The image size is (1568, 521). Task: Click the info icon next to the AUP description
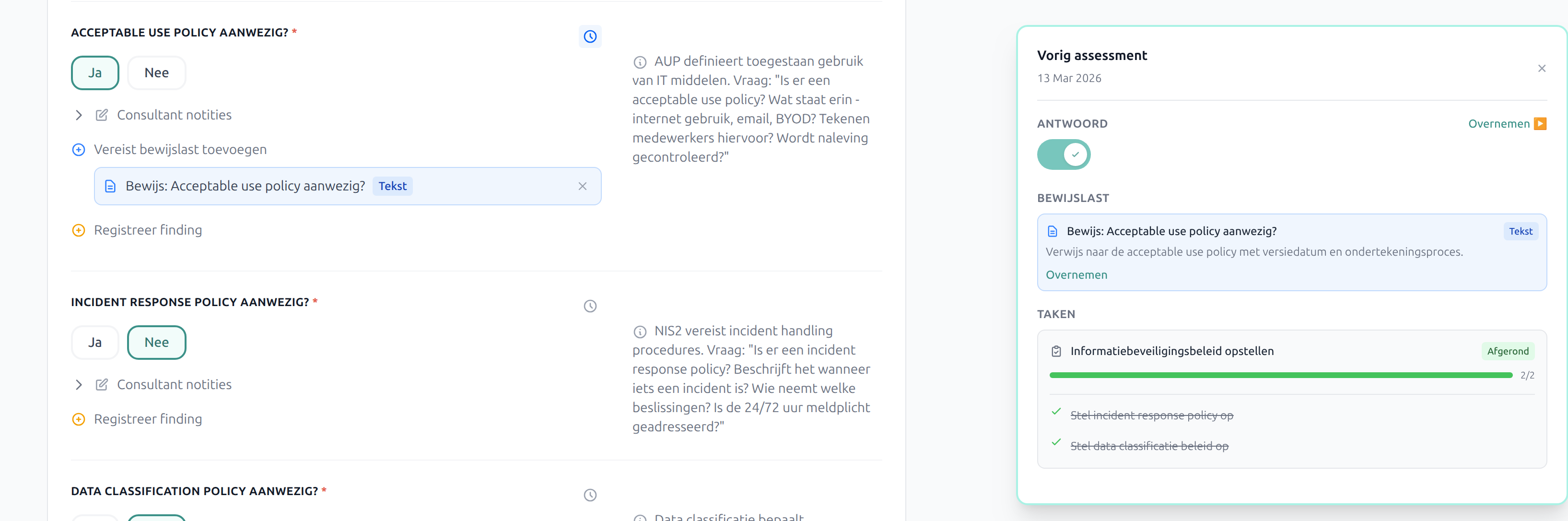[640, 61]
